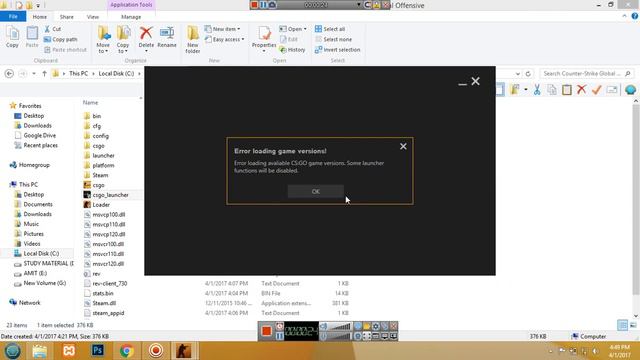
Task: Click scissors icon in secondary toolbar
Action: [537, 90]
